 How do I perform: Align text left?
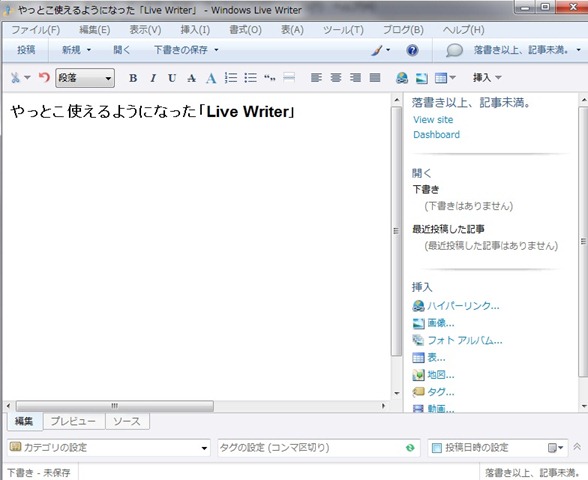tap(316, 78)
